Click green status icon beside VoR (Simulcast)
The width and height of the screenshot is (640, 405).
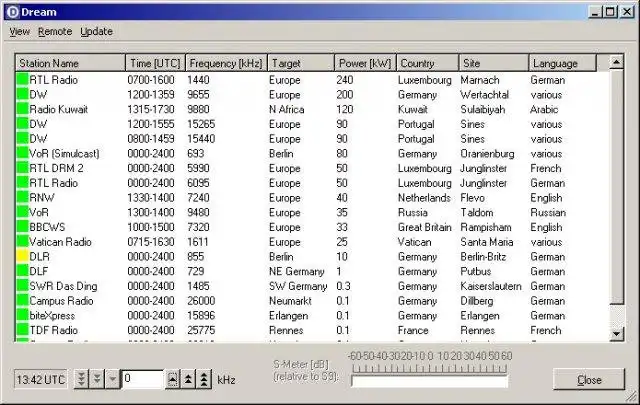point(22,154)
